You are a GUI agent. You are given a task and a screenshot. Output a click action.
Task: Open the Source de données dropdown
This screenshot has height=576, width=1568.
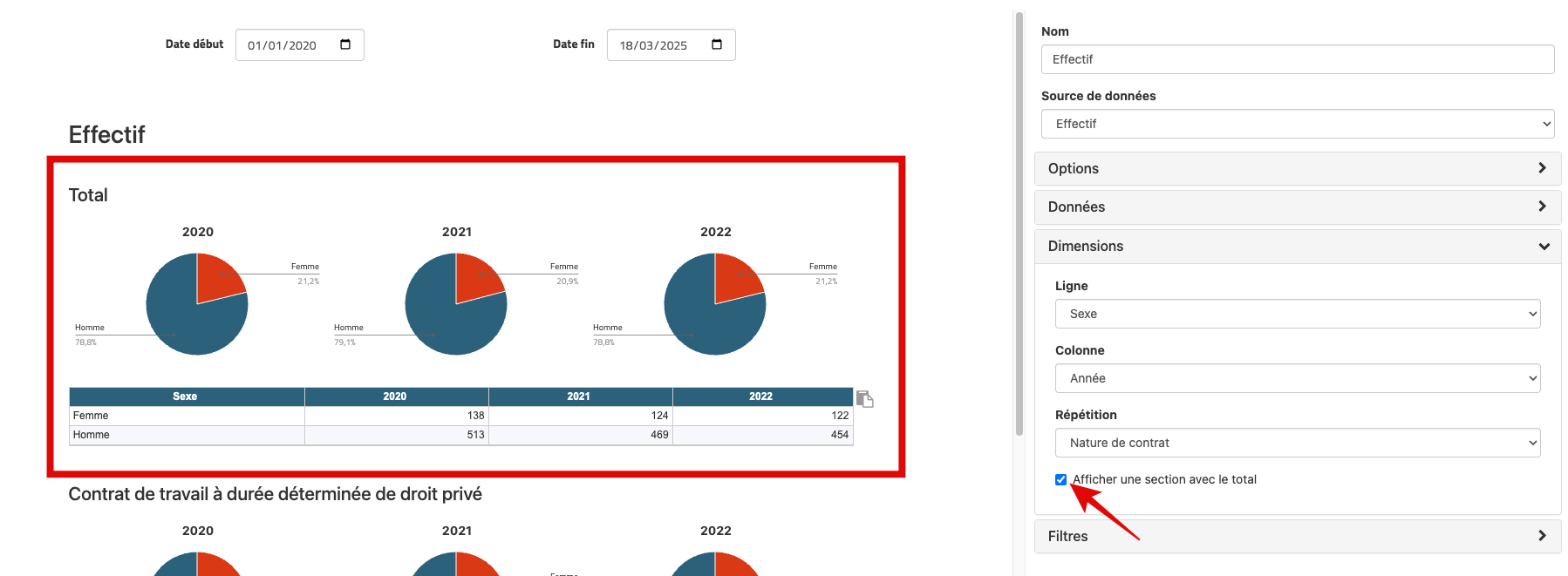pyautogui.click(x=1298, y=124)
